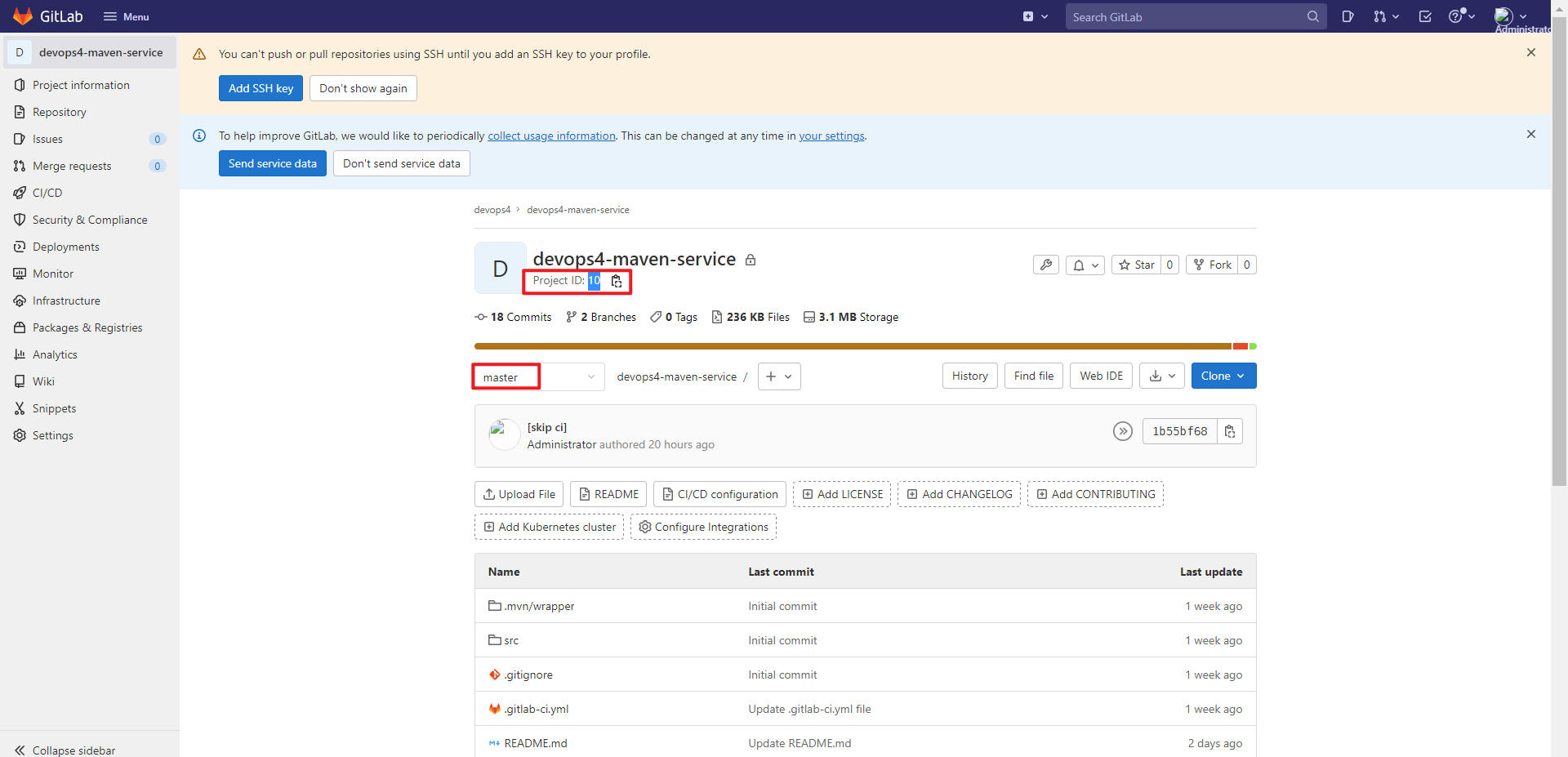1568x757 pixels.
Task: Click Analytics chart sidebar icon
Action: pos(20,354)
